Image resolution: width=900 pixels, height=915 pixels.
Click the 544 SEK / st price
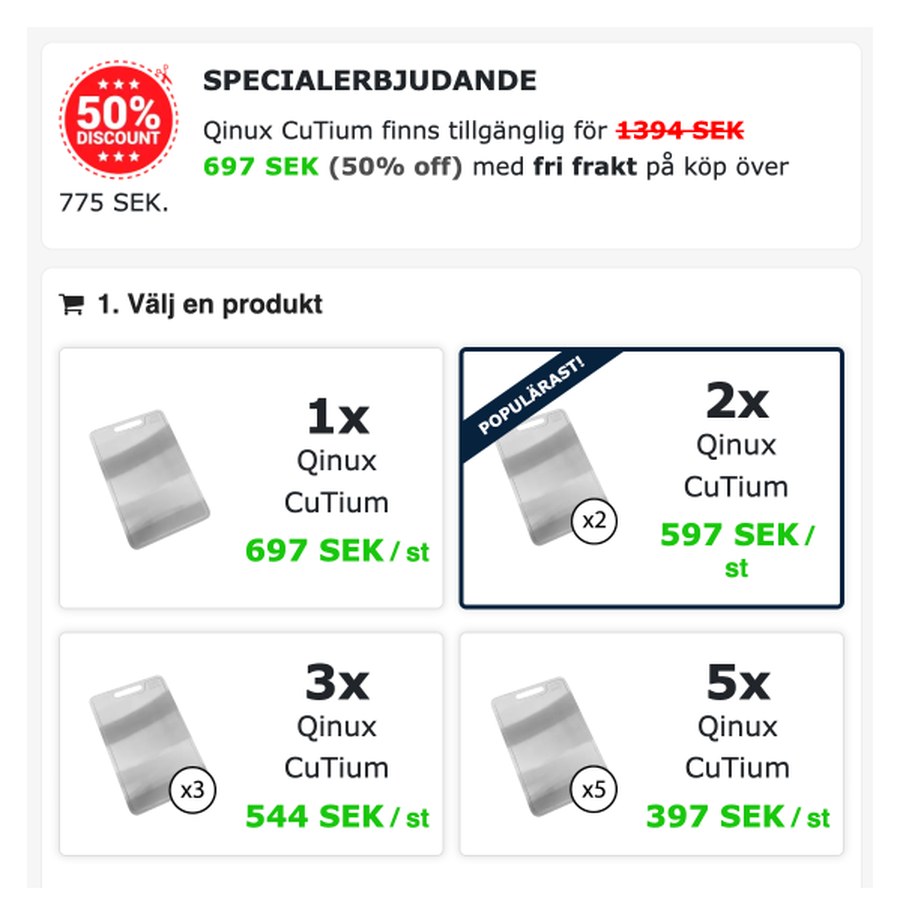click(x=337, y=816)
